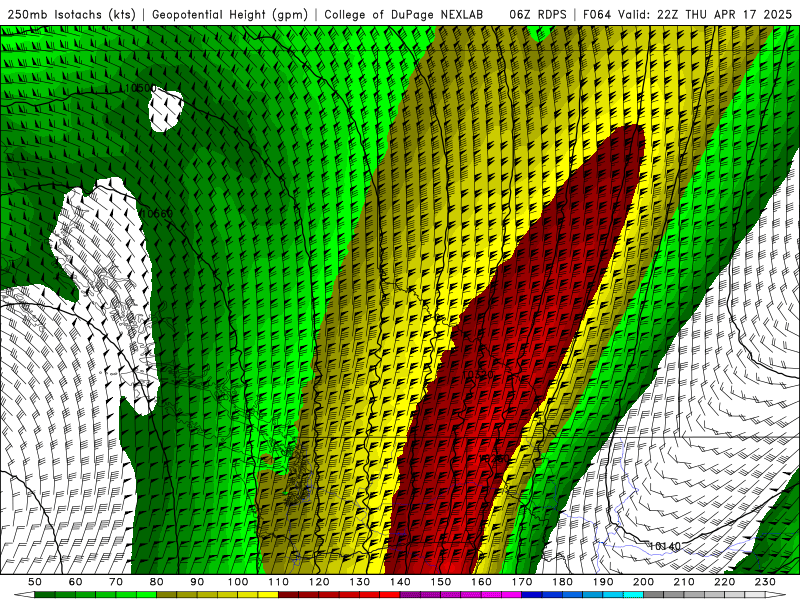Click the '06Z RDPS' model run label
800x600 pixels.
click(538, 15)
